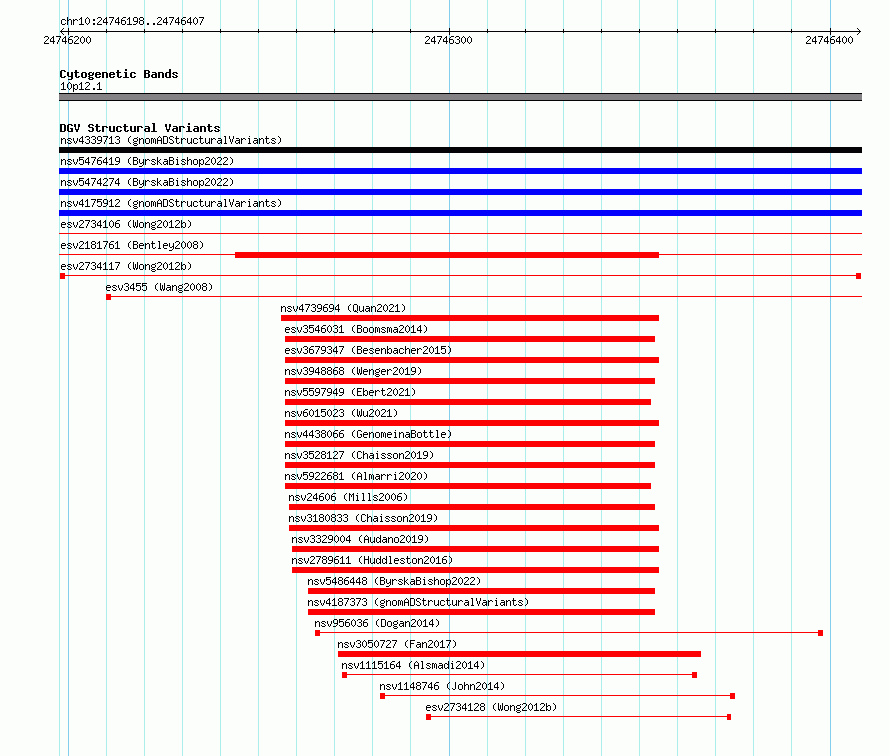This screenshot has height=756, width=890.
Task: Click nsv4438066 GenomeinaBottle label
Action: click(368, 434)
